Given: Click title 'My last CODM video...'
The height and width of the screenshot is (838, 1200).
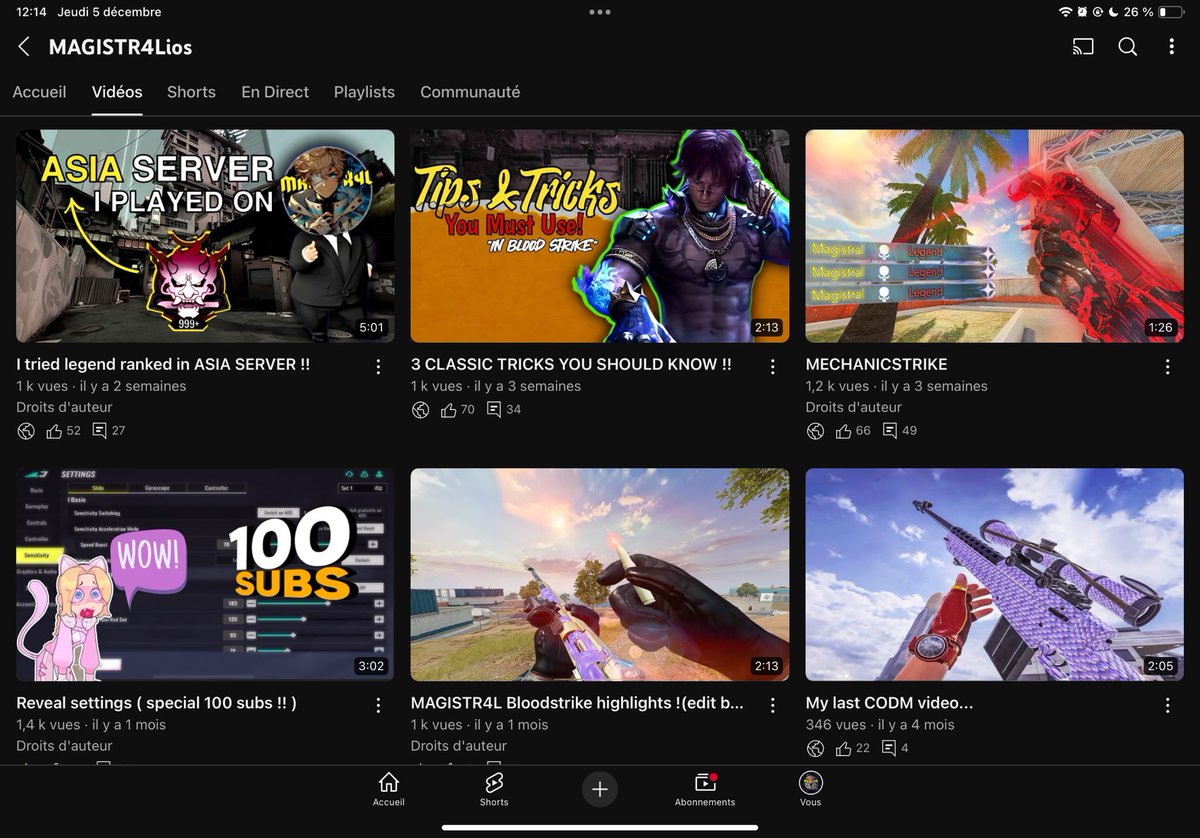Looking at the screenshot, I should pyautogui.click(x=890, y=703).
